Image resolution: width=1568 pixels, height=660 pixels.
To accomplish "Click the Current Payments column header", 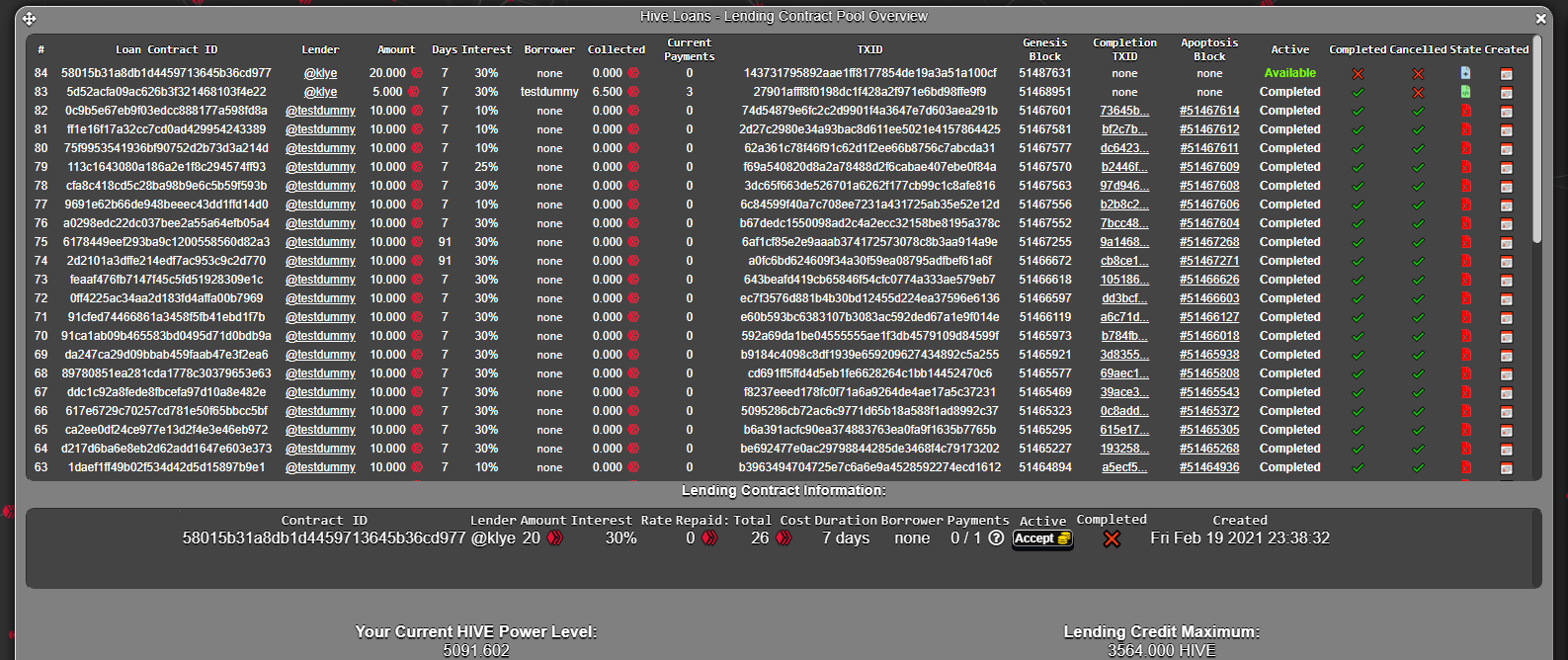I will (x=689, y=49).
